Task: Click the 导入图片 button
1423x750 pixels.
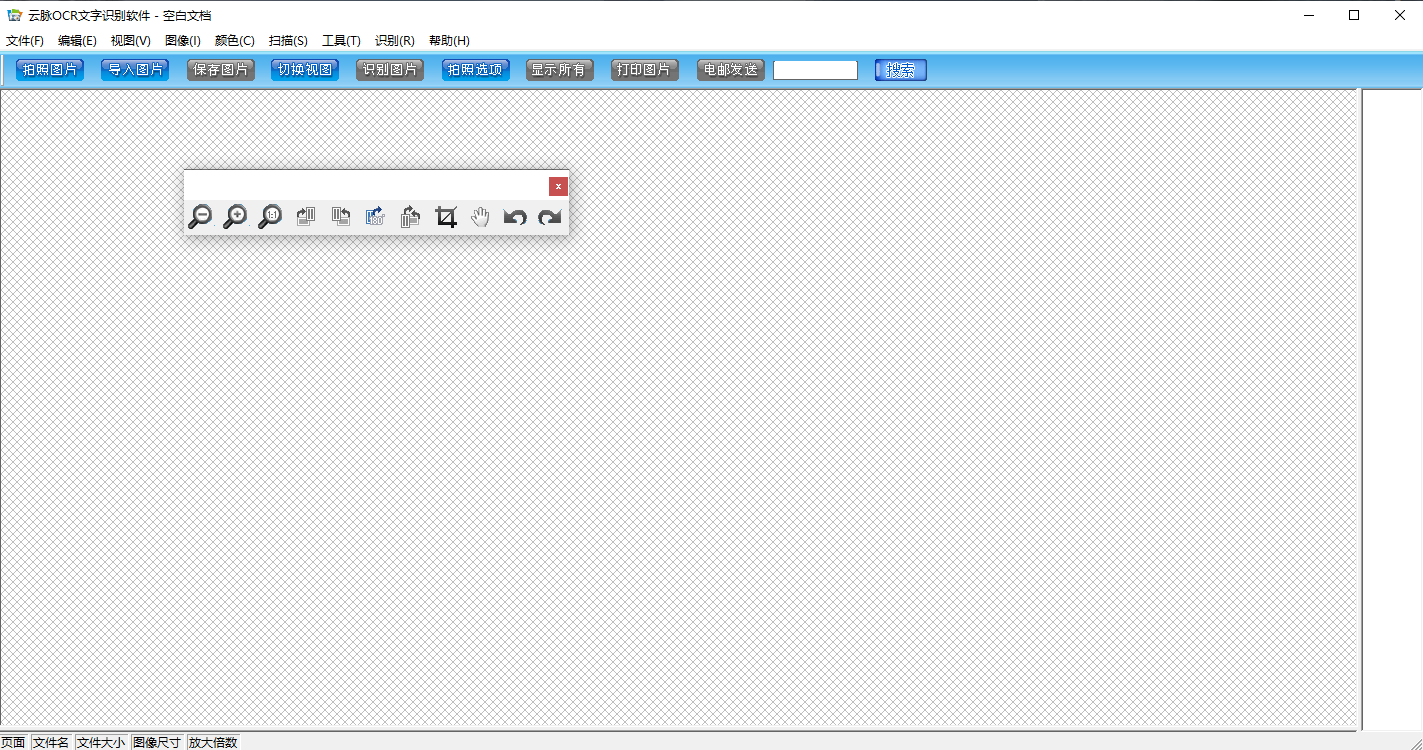Action: click(135, 70)
